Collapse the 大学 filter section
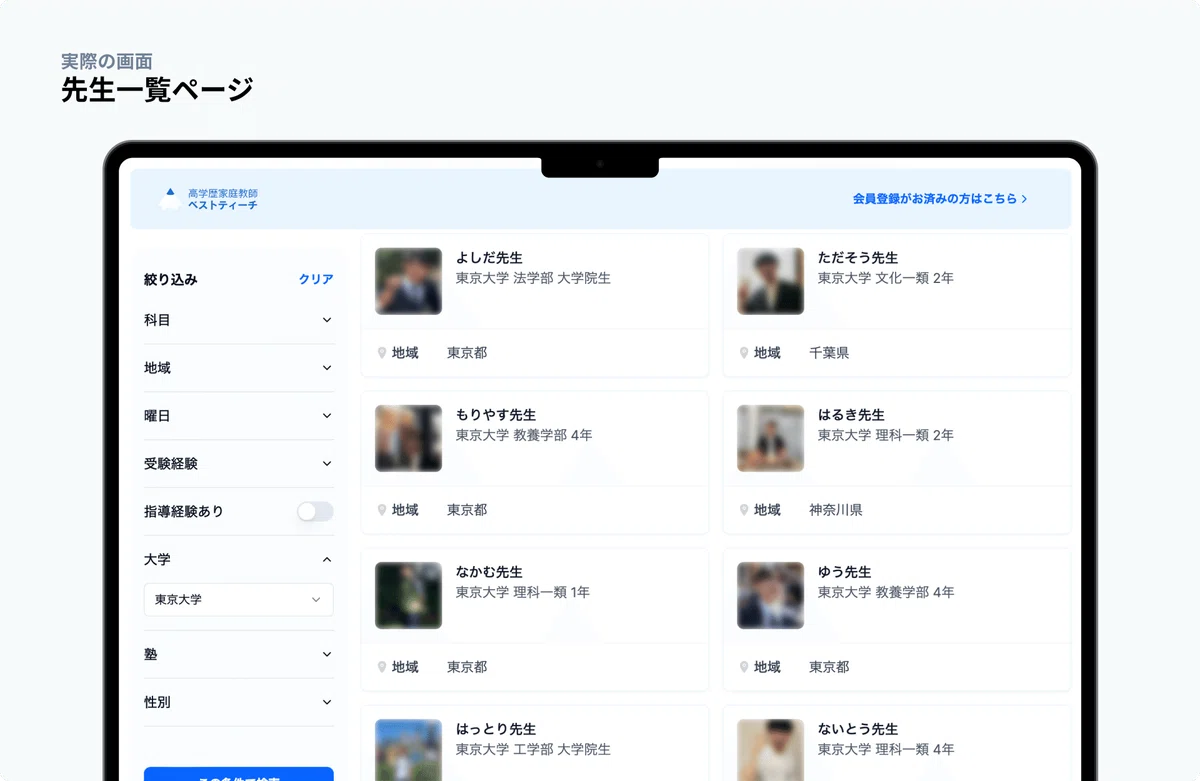Viewport: 1200px width, 781px height. [326, 560]
